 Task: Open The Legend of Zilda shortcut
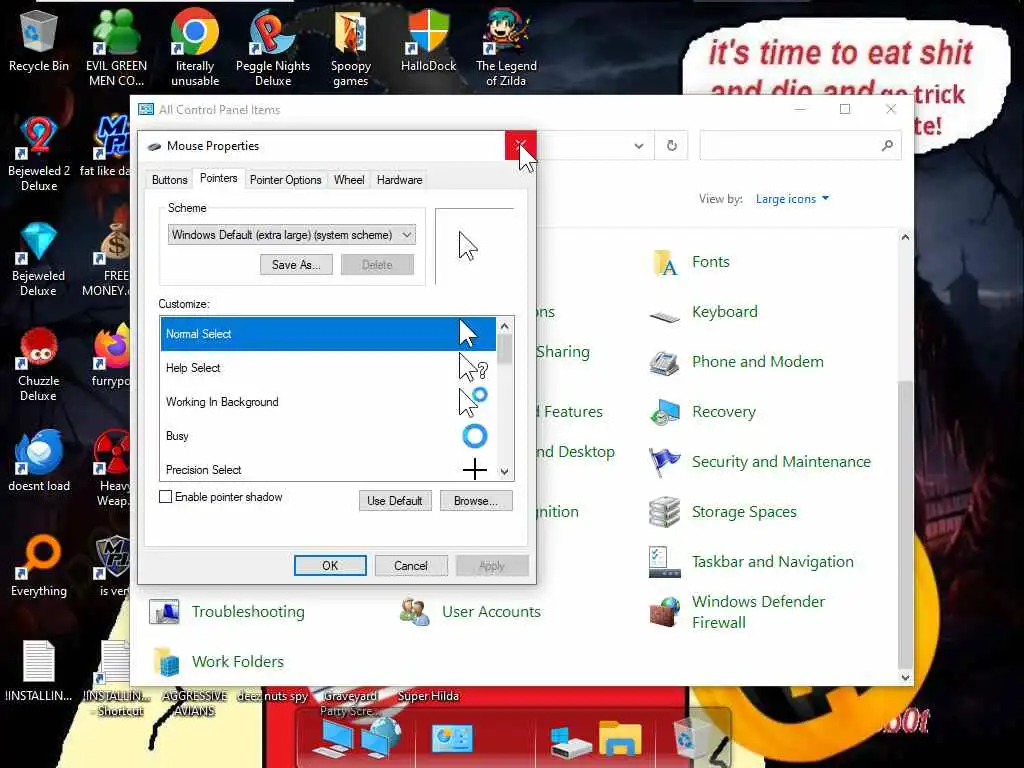506,47
